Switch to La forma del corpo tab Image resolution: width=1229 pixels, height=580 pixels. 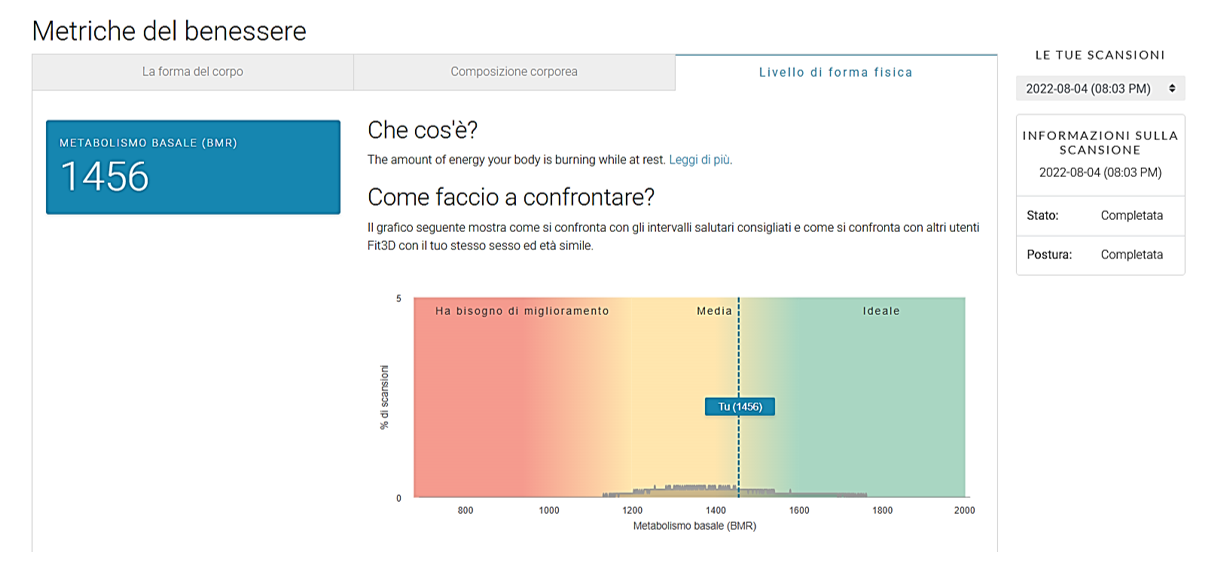tap(192, 72)
